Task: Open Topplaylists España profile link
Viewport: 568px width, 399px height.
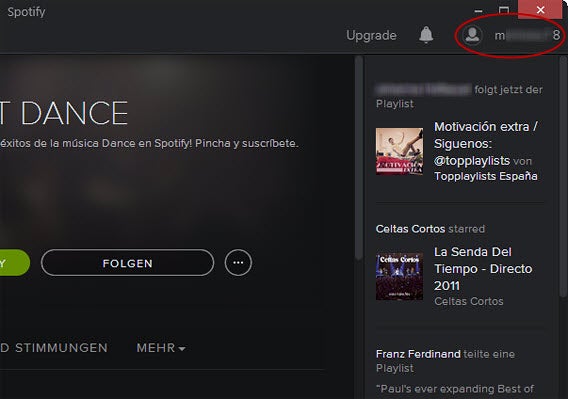Action: 485,176
